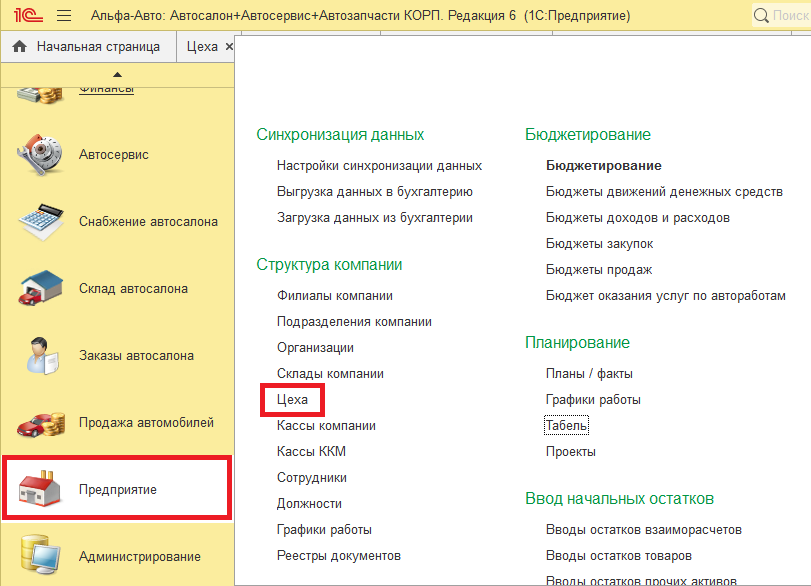Open the Табель link
811x586 pixels.
(566, 425)
